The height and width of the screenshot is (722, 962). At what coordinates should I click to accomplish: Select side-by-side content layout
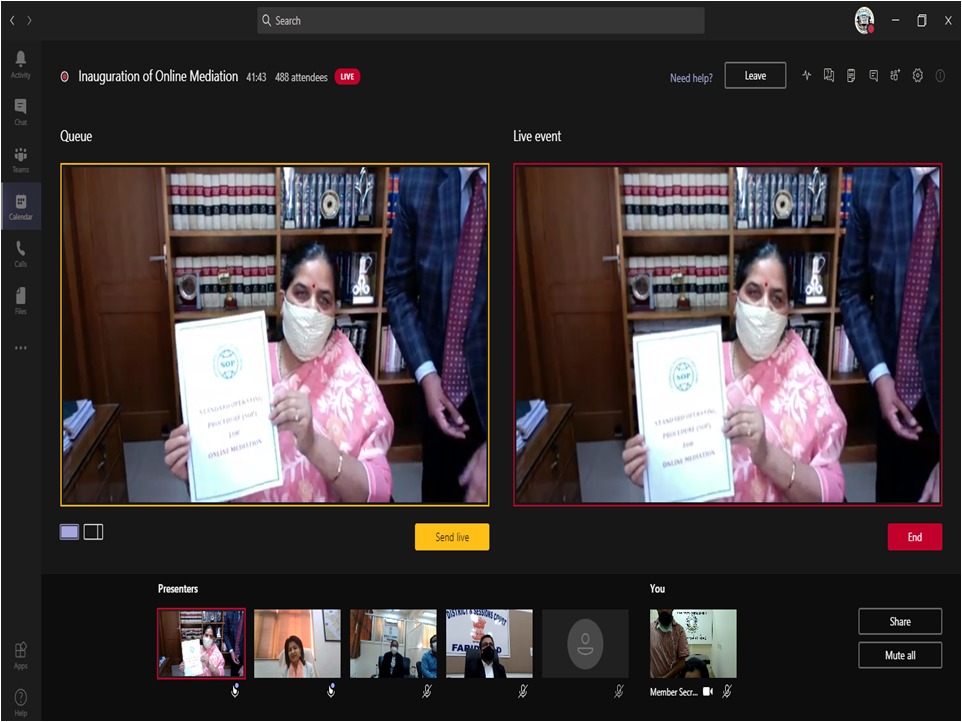93,532
